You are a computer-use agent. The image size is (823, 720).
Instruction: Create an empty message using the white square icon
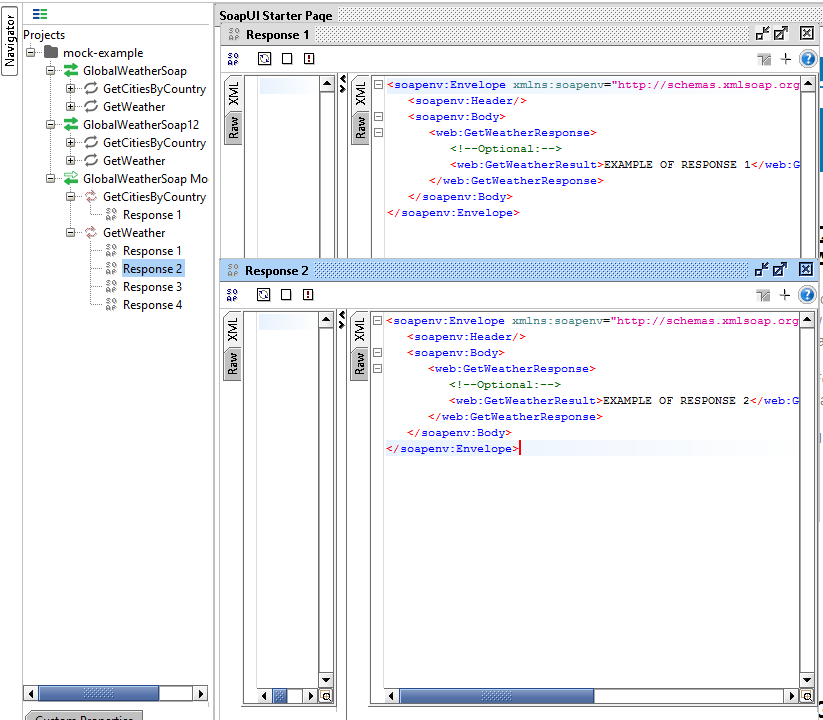point(286,58)
